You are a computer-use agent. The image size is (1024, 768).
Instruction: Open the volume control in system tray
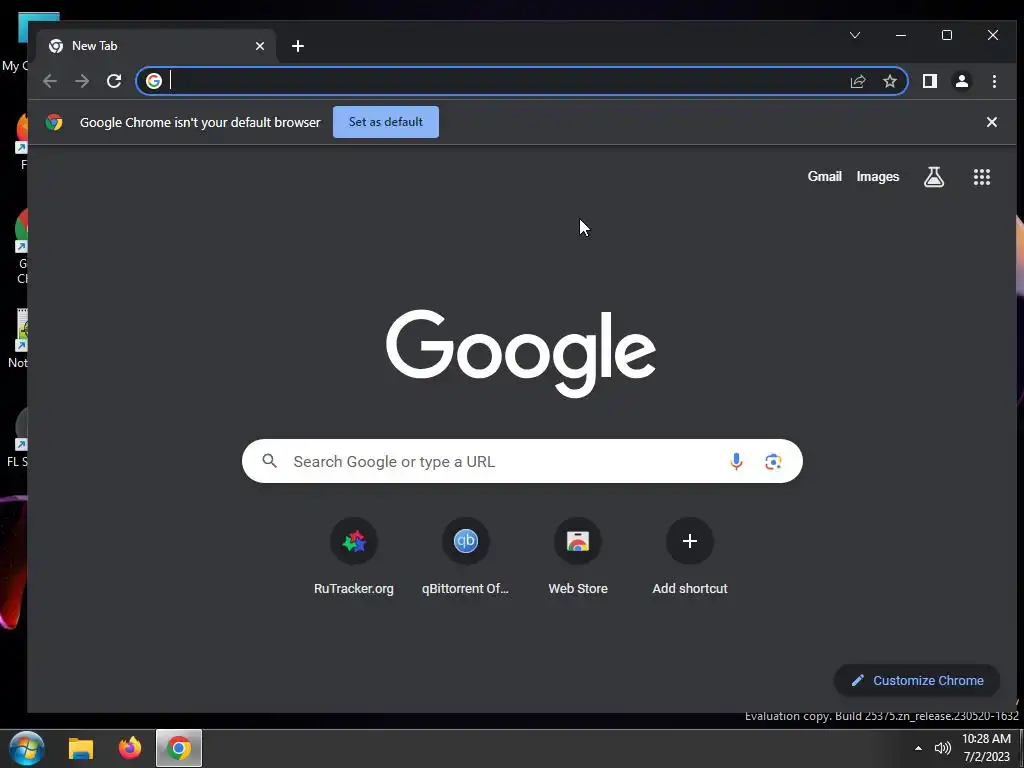point(942,748)
